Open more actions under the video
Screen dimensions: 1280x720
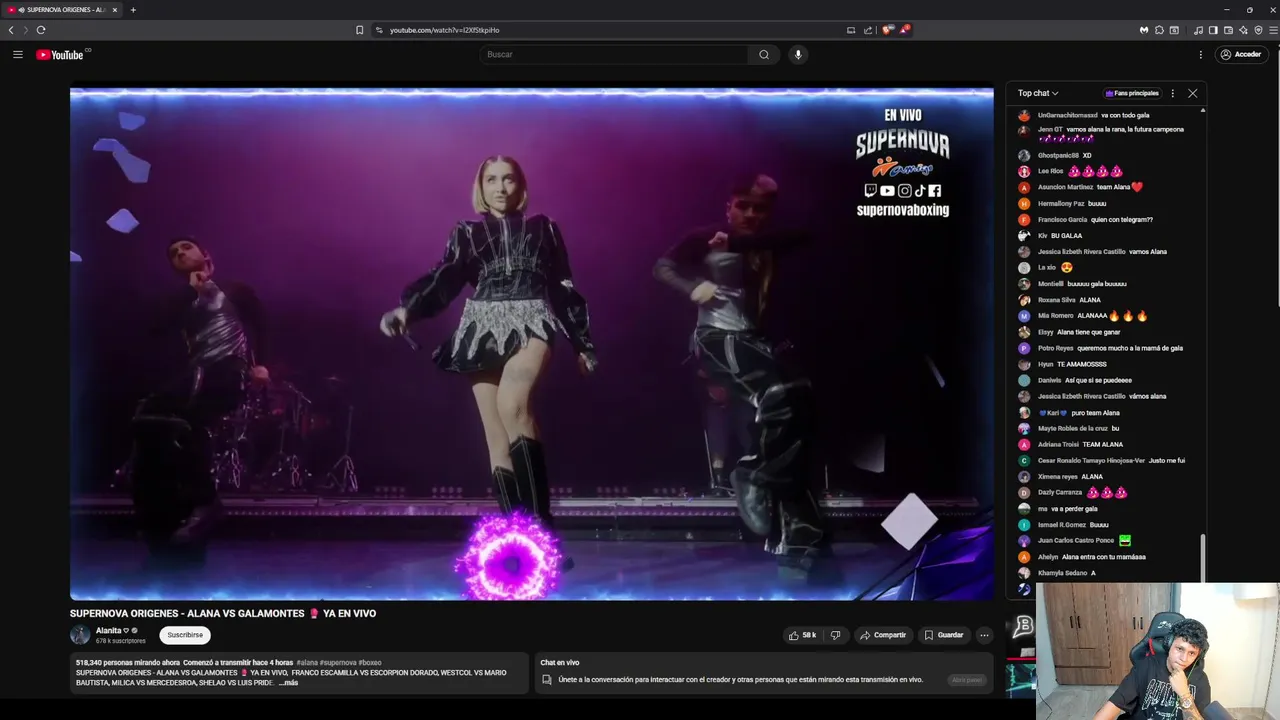[x=984, y=635]
